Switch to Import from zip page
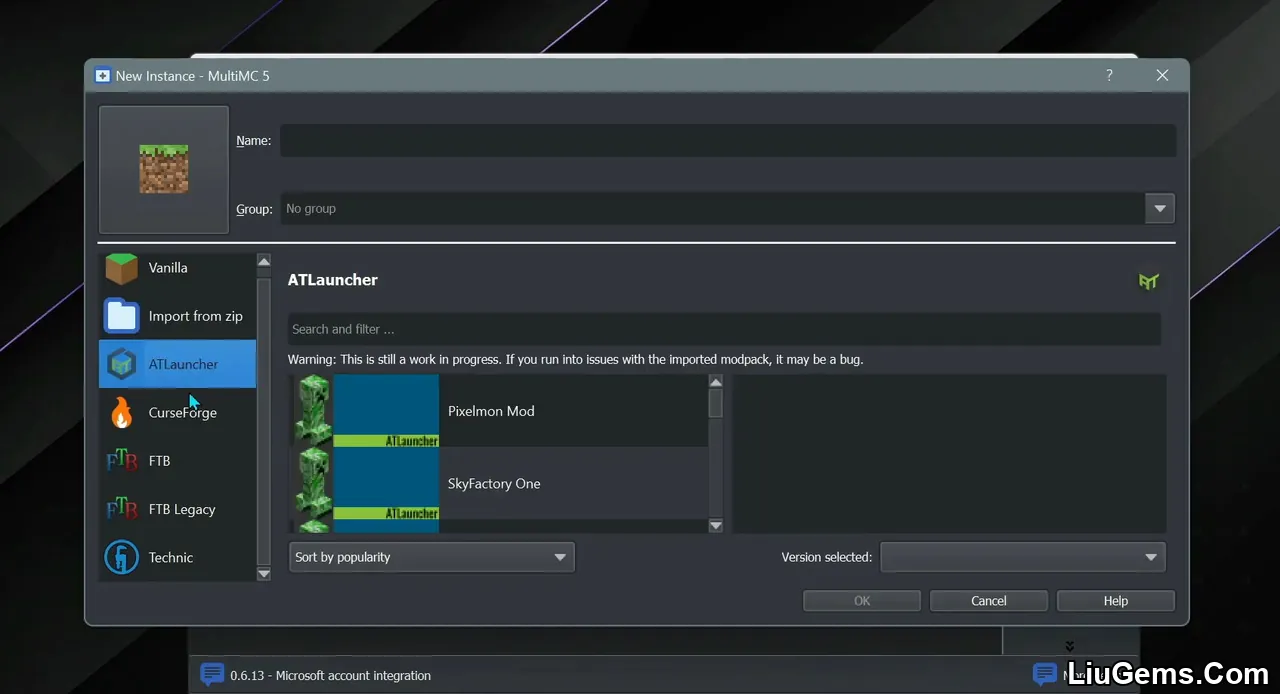The height and width of the screenshot is (694, 1280). tap(178, 316)
